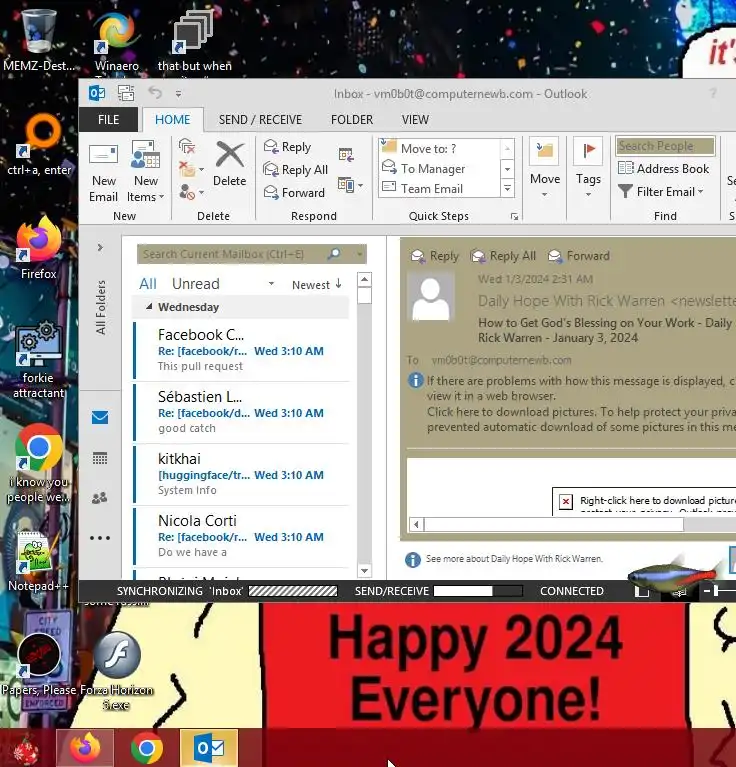Click the zoom slider in status bar
Screen dimensions: 736x767
tap(716, 591)
